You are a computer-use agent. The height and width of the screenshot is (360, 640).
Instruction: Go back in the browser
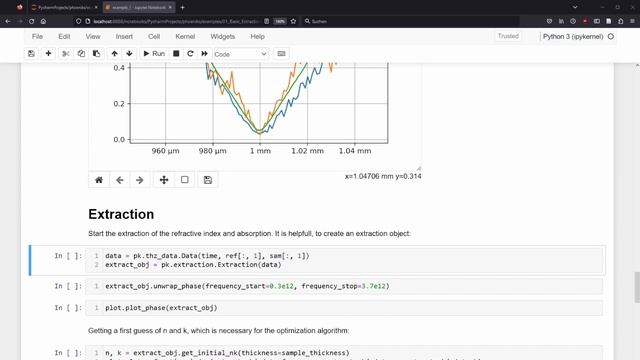(8, 21)
